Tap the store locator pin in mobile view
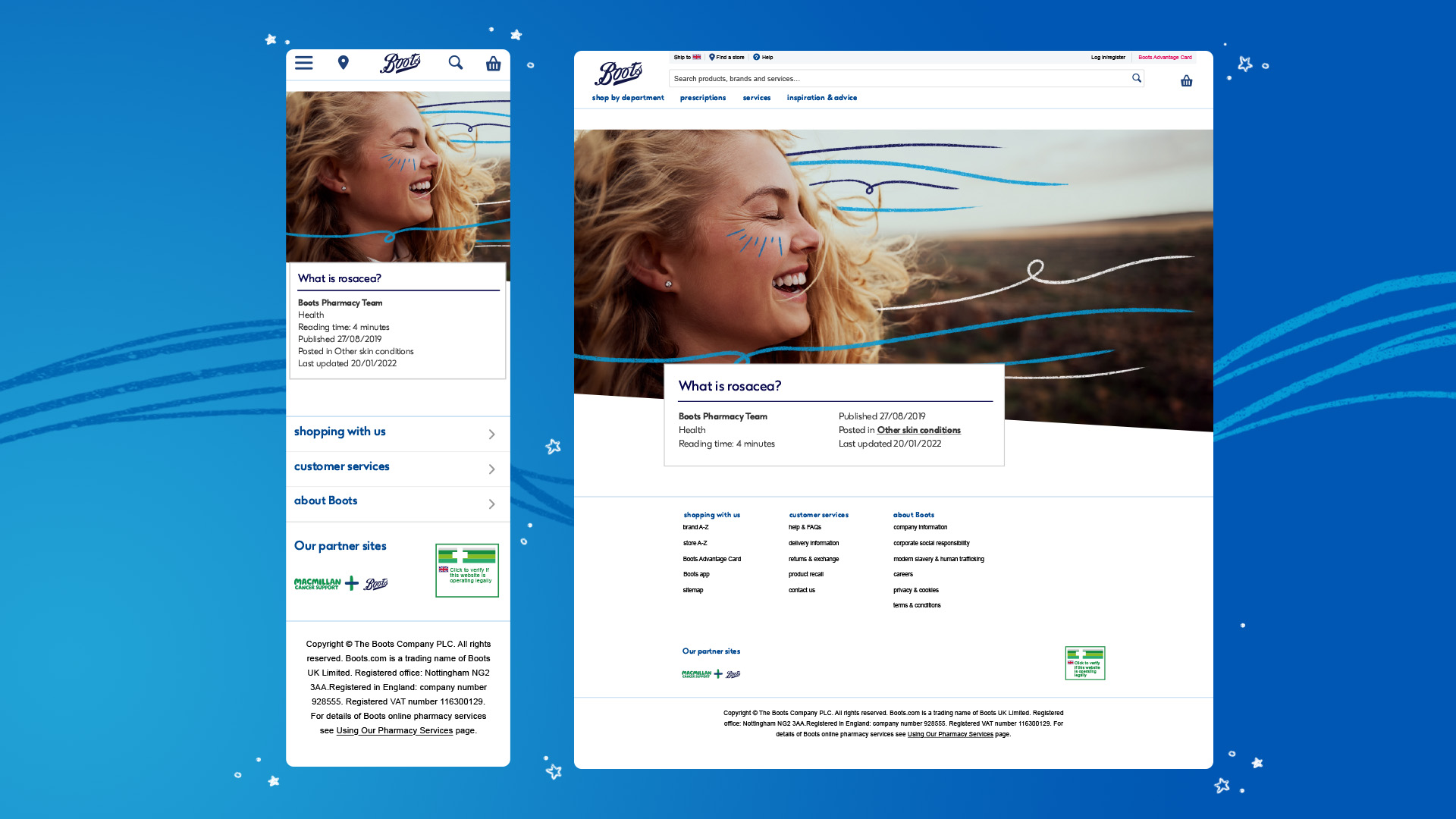 point(344,63)
